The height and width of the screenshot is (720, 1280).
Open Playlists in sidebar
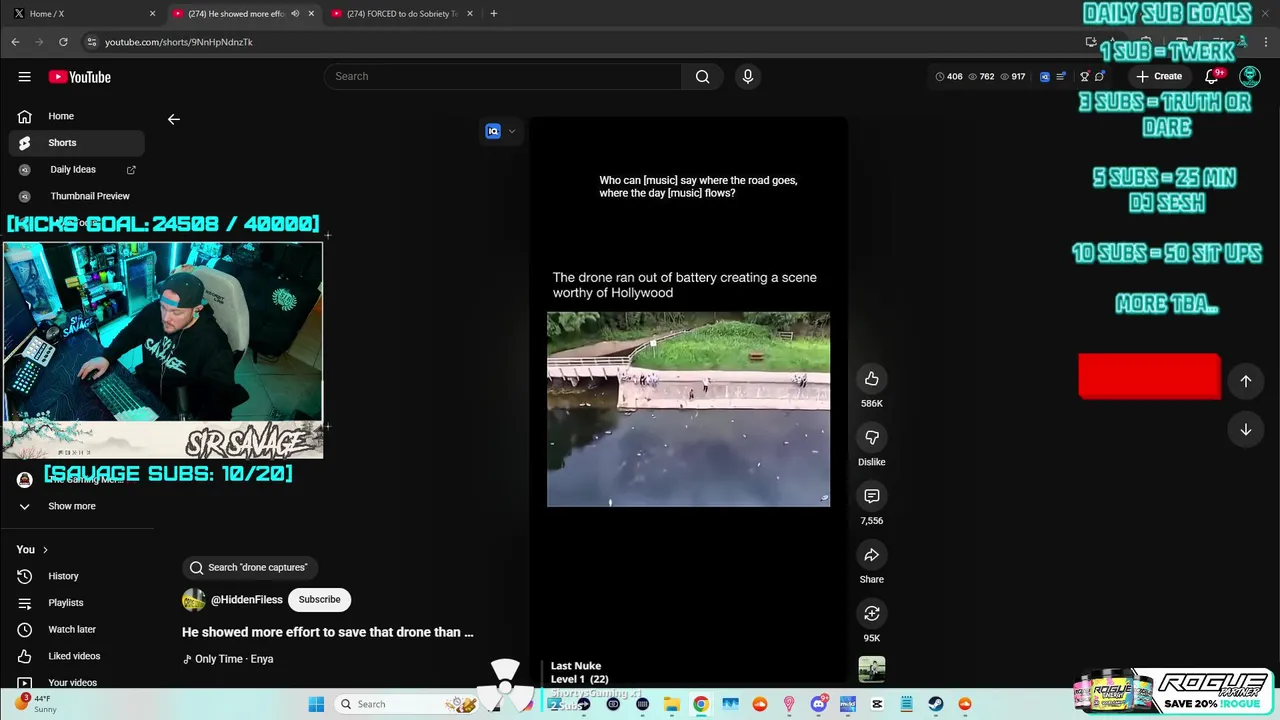pyautogui.click(x=76, y=603)
